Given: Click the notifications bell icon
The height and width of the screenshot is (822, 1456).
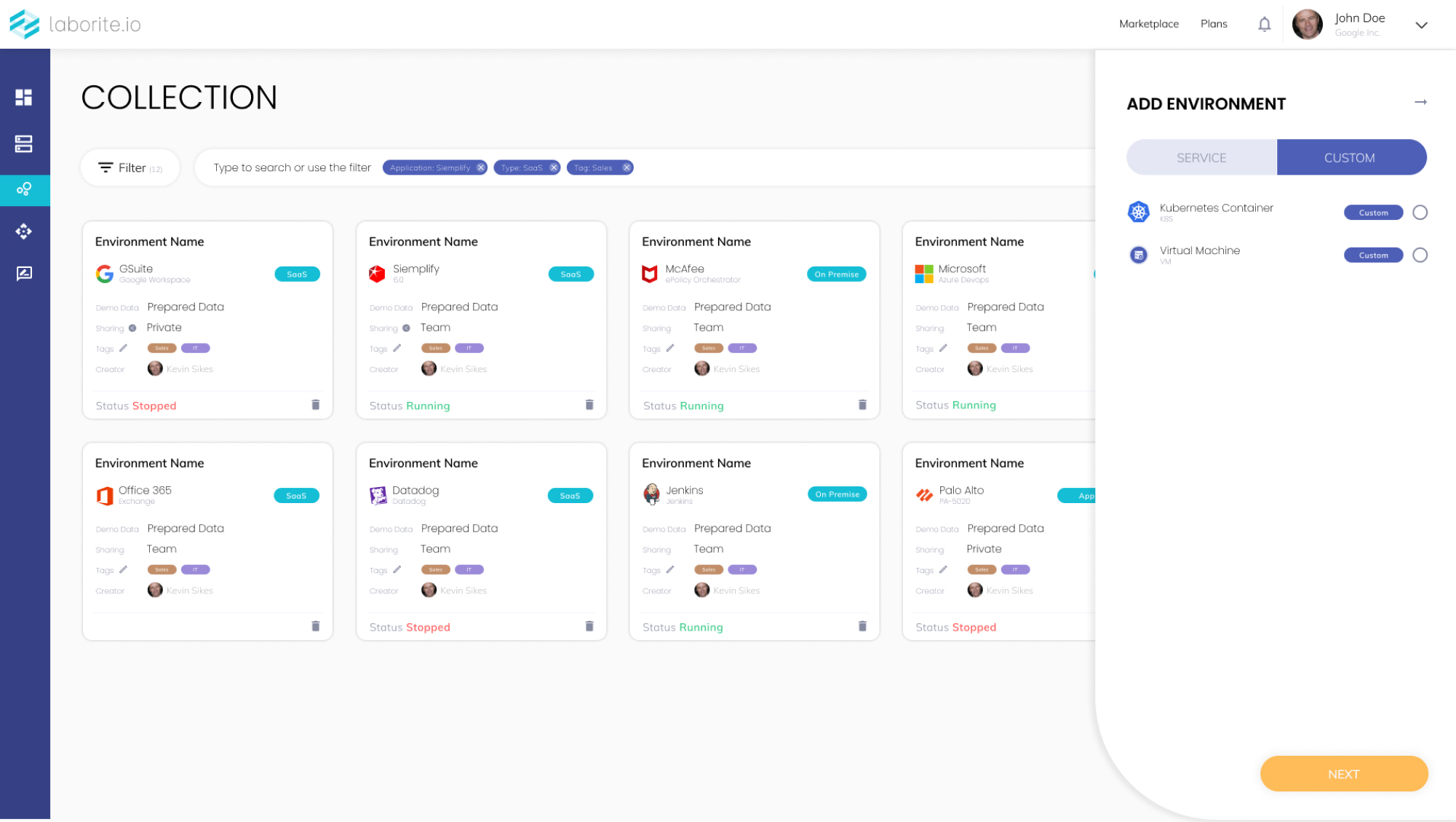Looking at the screenshot, I should point(1265,24).
